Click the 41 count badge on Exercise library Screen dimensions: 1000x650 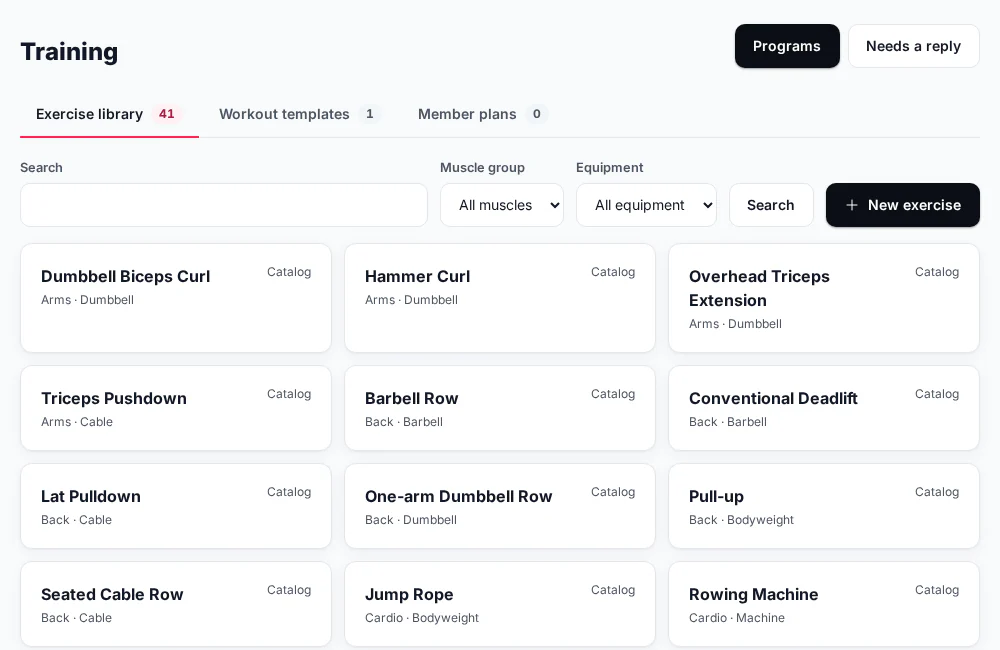tap(166, 114)
